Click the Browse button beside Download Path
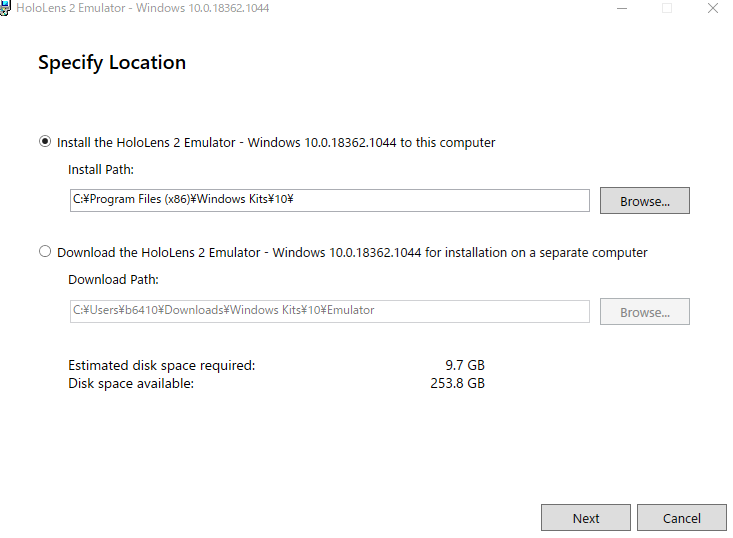 pos(645,311)
